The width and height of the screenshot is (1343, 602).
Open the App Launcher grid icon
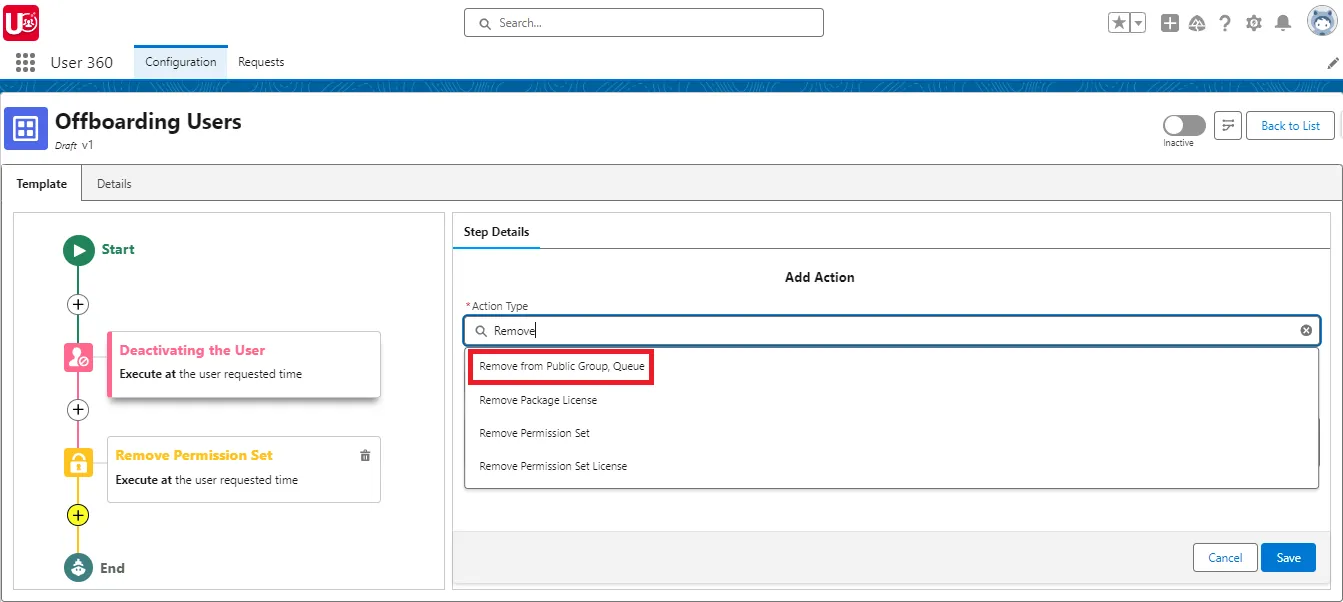(24, 62)
